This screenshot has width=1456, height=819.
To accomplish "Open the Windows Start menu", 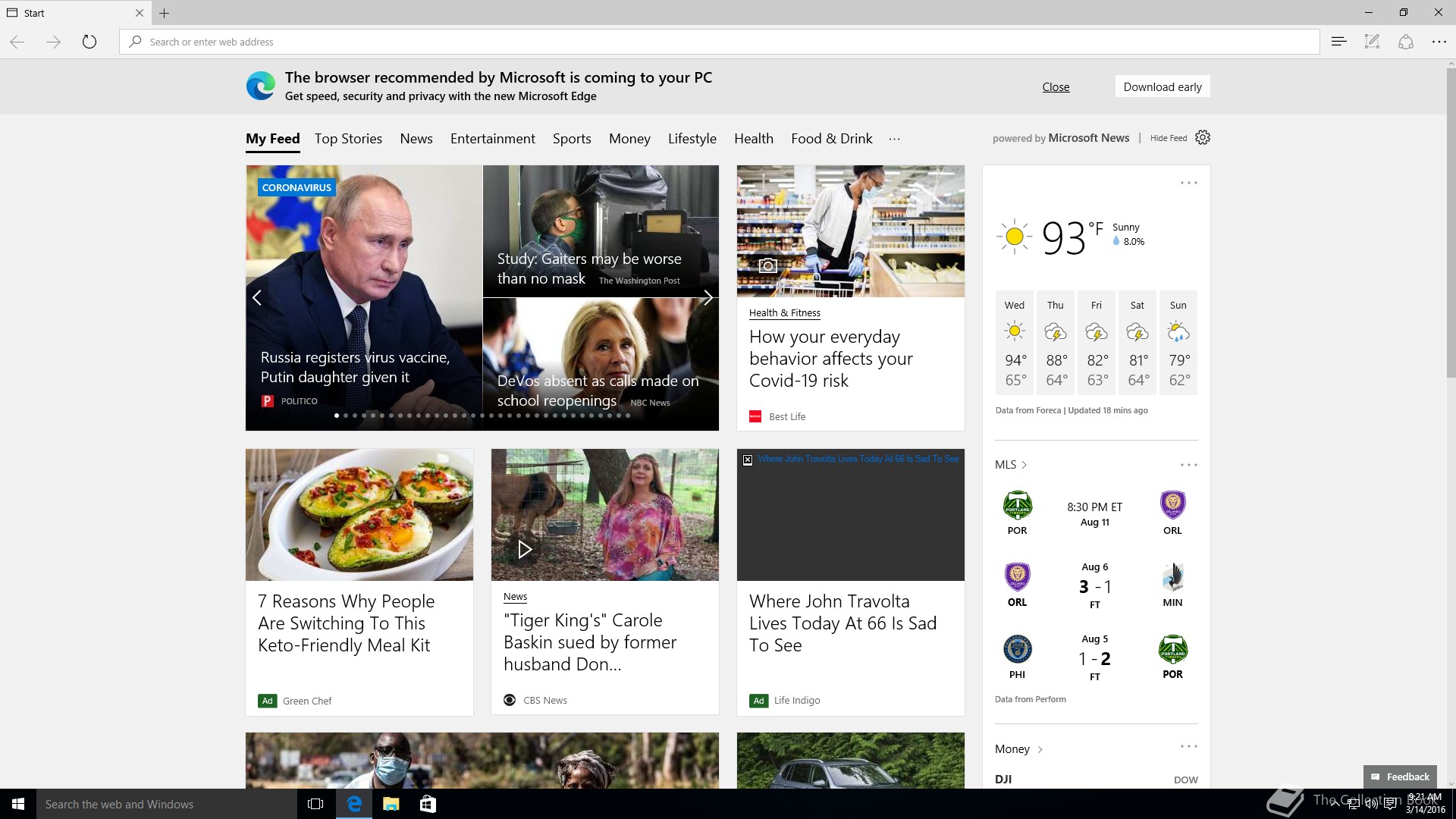I will click(18, 804).
